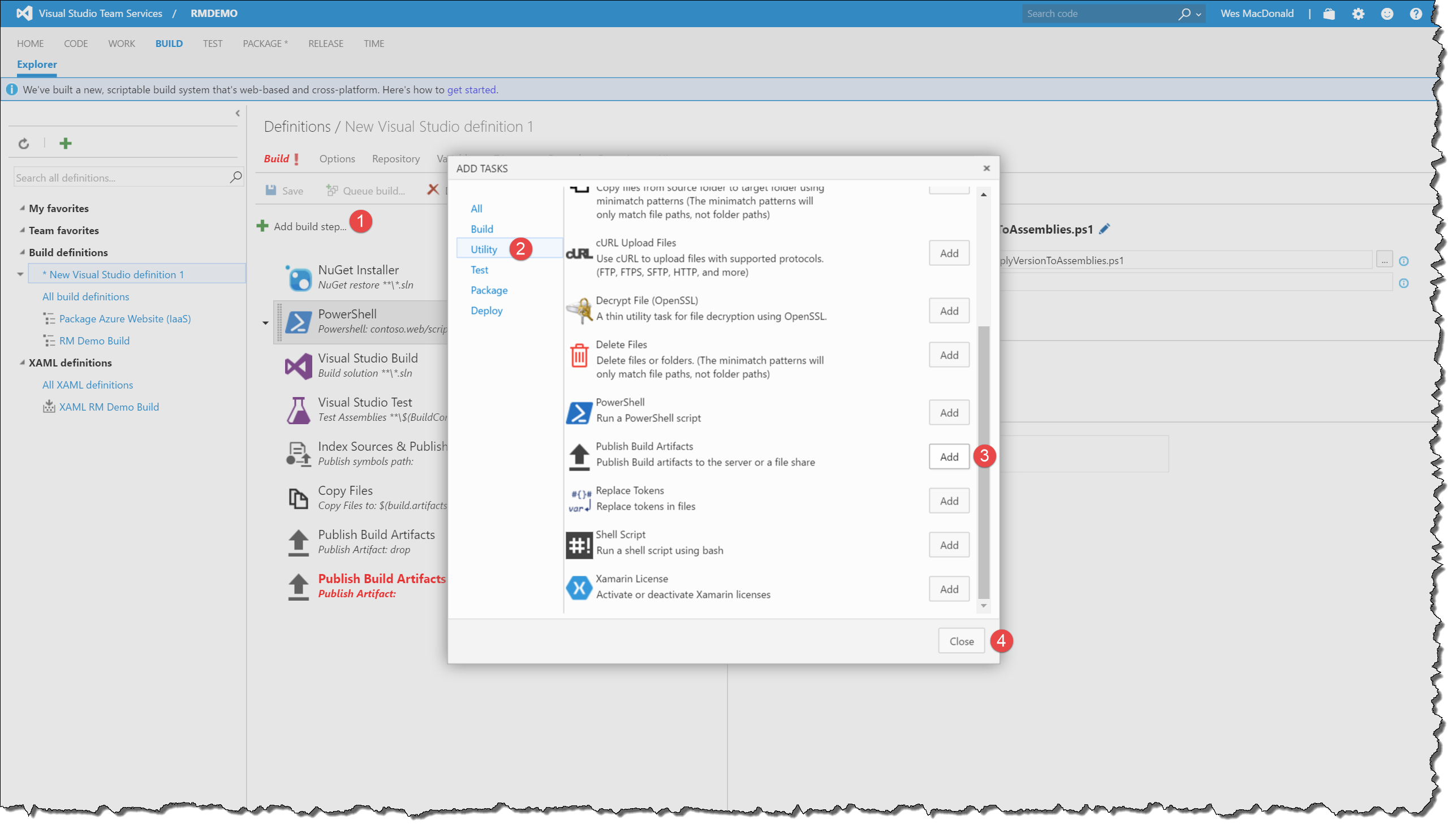The image size is (1456, 828).
Task: Expand the My favorites tree node
Action: click(22, 208)
